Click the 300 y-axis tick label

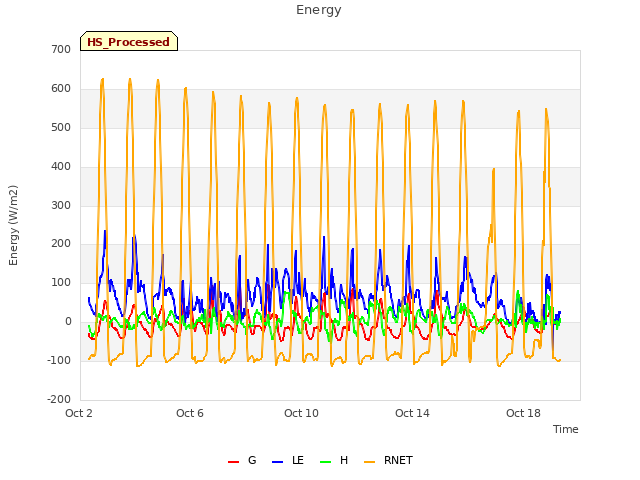61,205
